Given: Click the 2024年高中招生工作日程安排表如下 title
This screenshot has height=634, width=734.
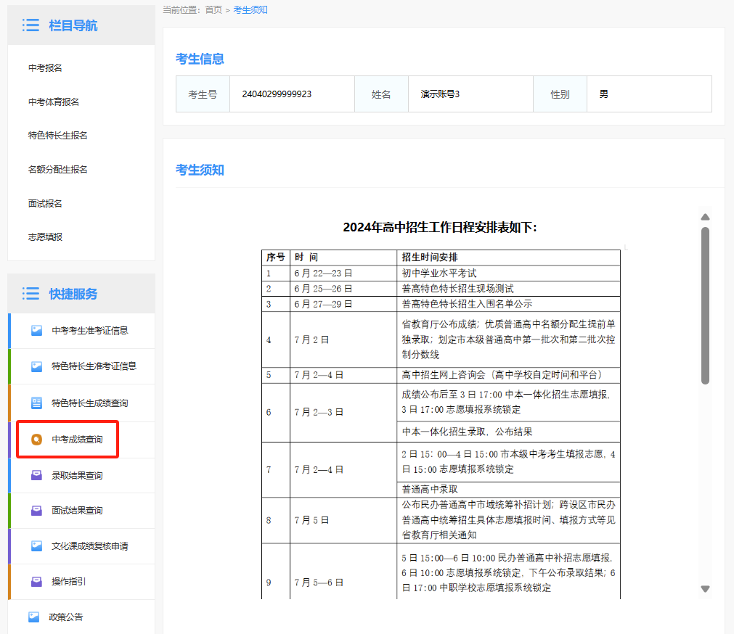Looking at the screenshot, I should click(440, 228).
